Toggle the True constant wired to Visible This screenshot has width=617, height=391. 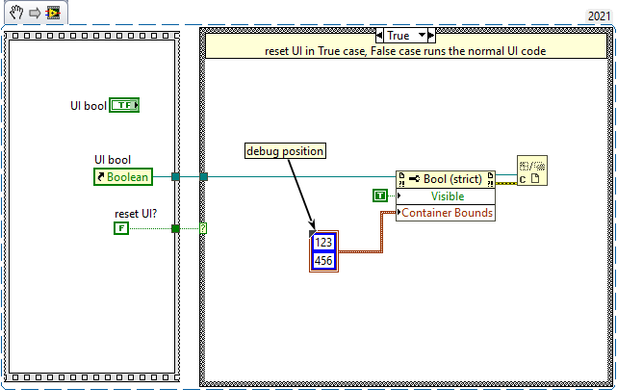(x=380, y=196)
